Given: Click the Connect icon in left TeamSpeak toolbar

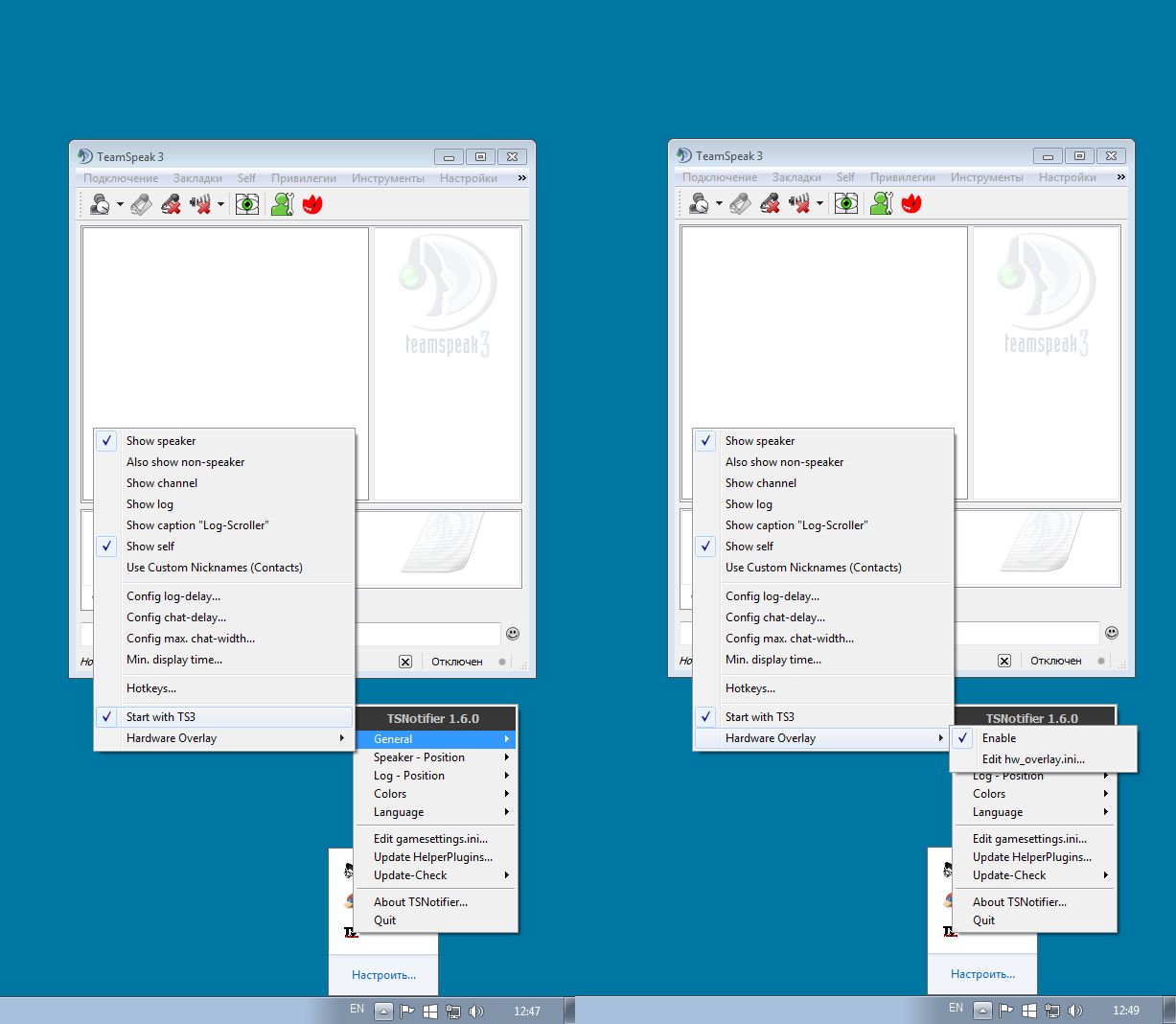Looking at the screenshot, I should (x=100, y=203).
